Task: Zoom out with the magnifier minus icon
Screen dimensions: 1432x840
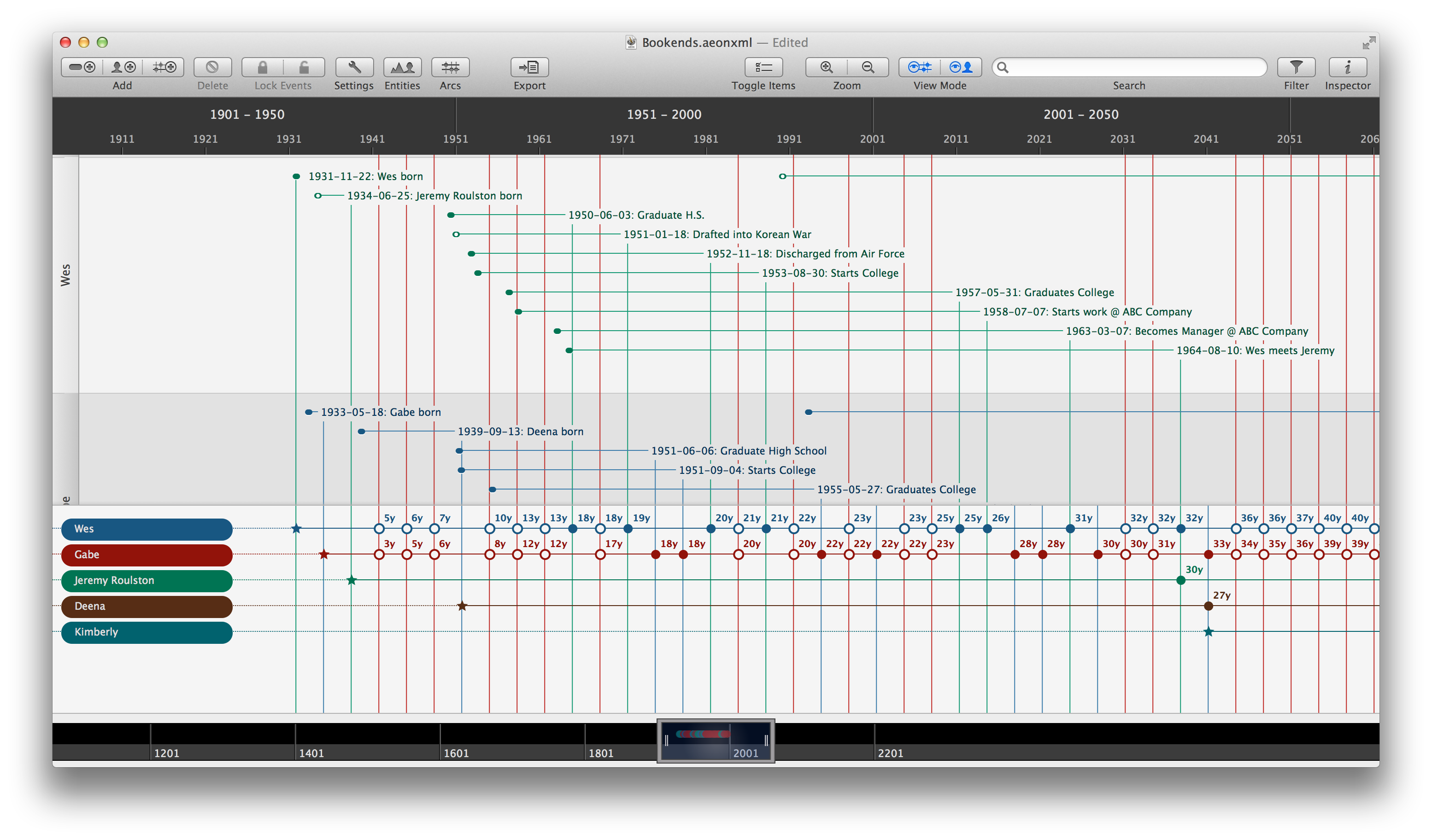Action: tap(868, 67)
